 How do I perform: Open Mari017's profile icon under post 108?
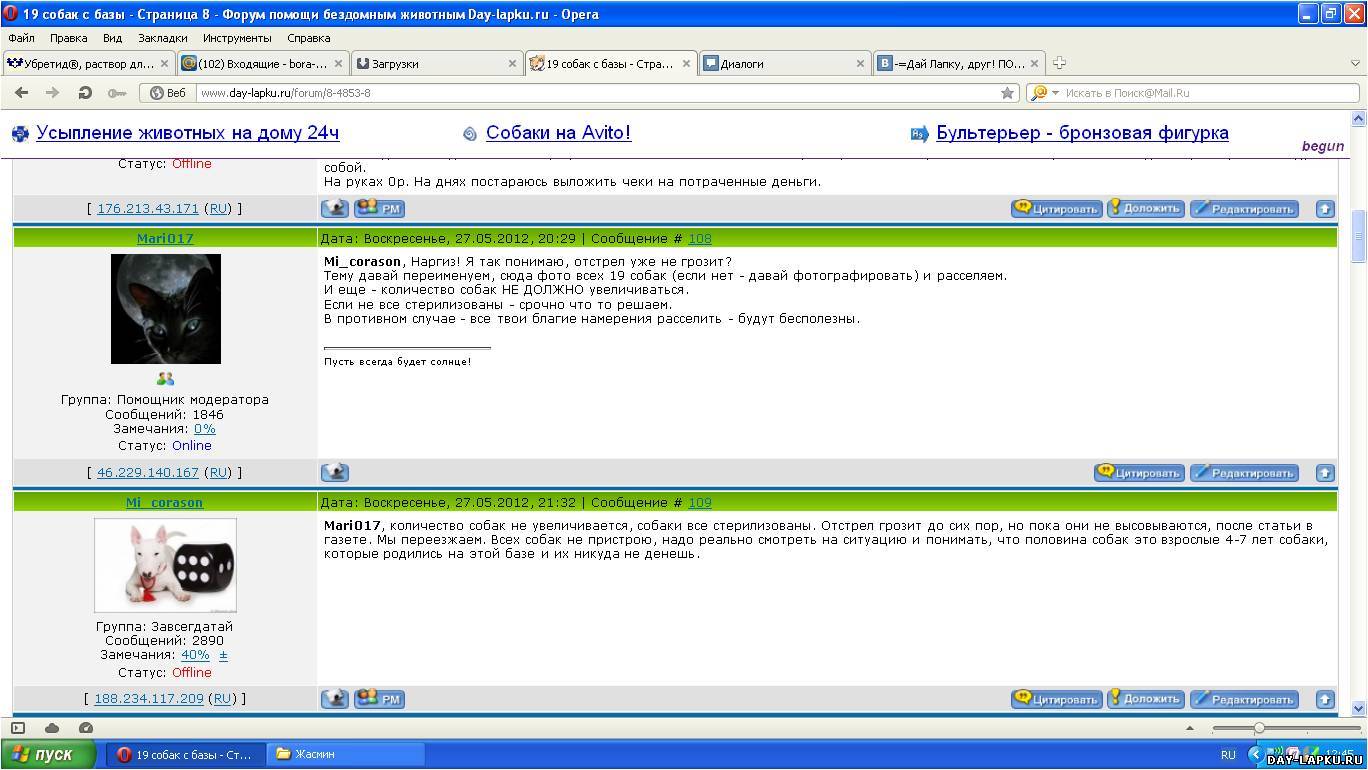click(x=334, y=473)
